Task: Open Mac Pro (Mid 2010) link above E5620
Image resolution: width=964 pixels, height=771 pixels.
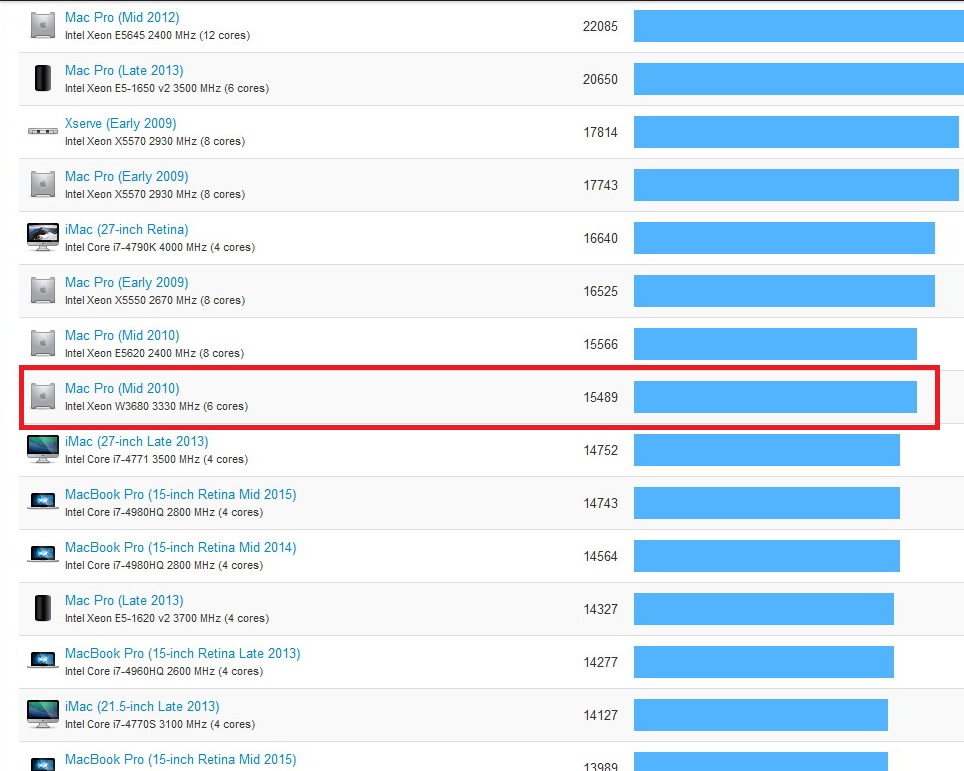Action: click(x=122, y=335)
